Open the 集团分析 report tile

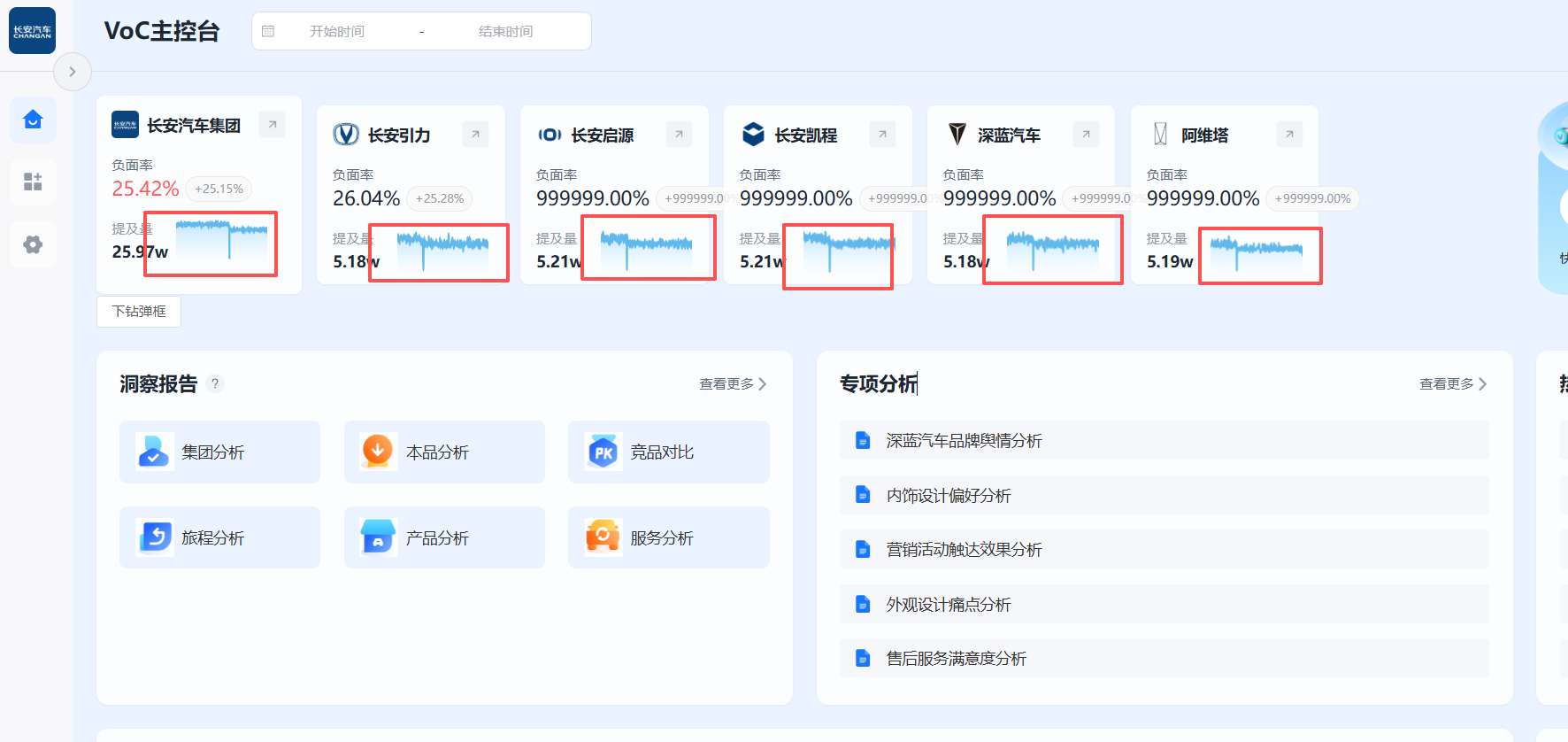pyautogui.click(x=219, y=452)
